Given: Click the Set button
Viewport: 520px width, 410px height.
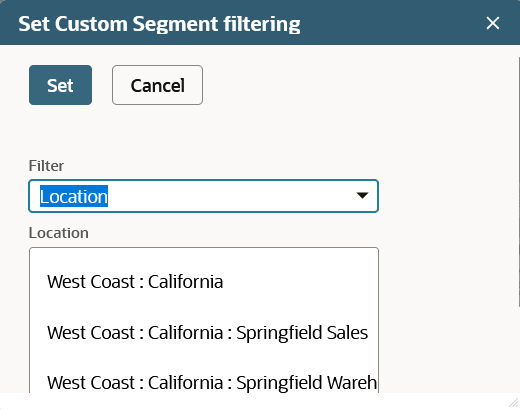Looking at the screenshot, I should [60, 85].
